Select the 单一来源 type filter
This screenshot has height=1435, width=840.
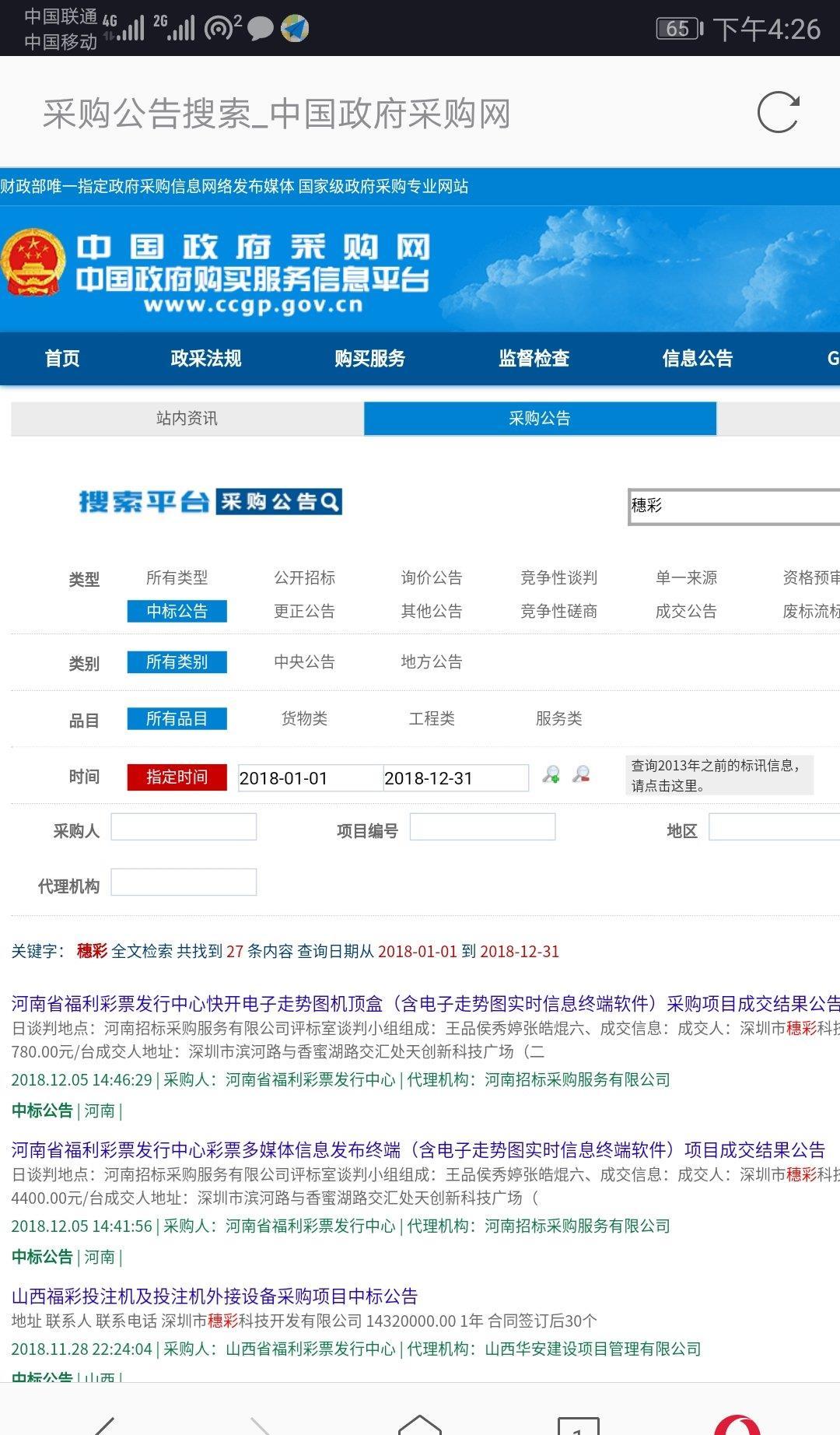tap(686, 577)
